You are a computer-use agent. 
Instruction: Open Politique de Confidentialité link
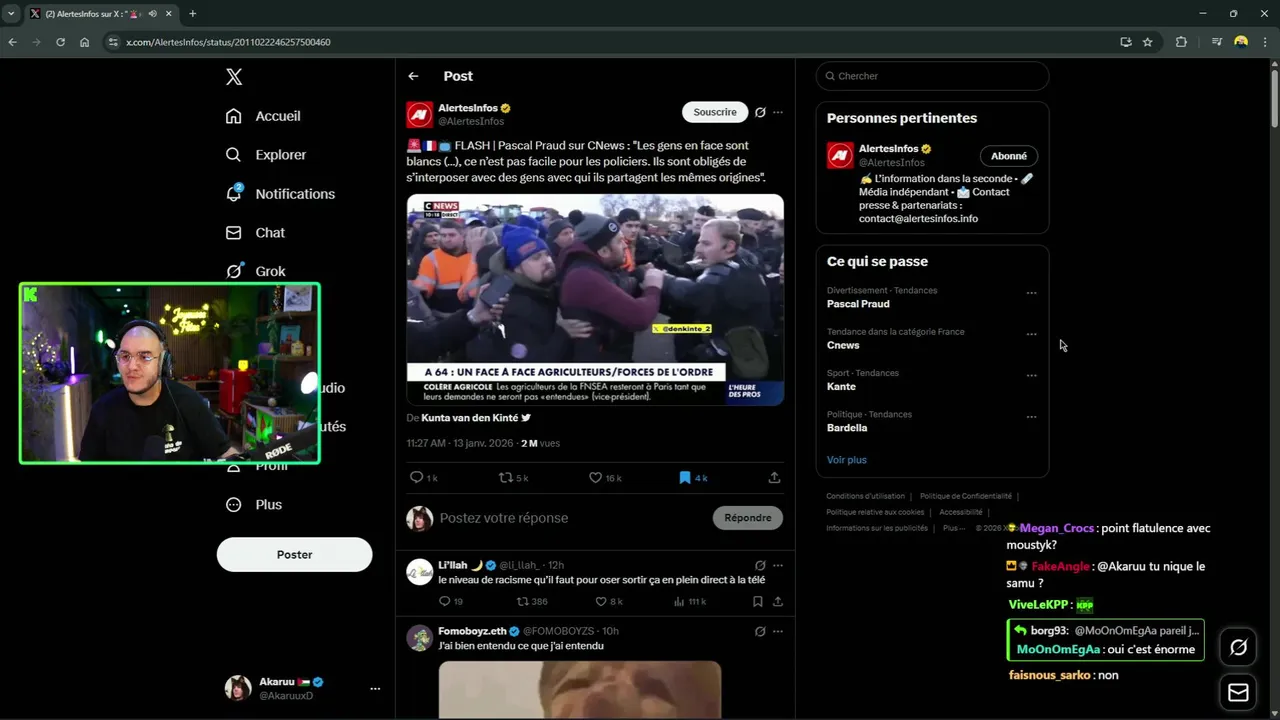(966, 496)
